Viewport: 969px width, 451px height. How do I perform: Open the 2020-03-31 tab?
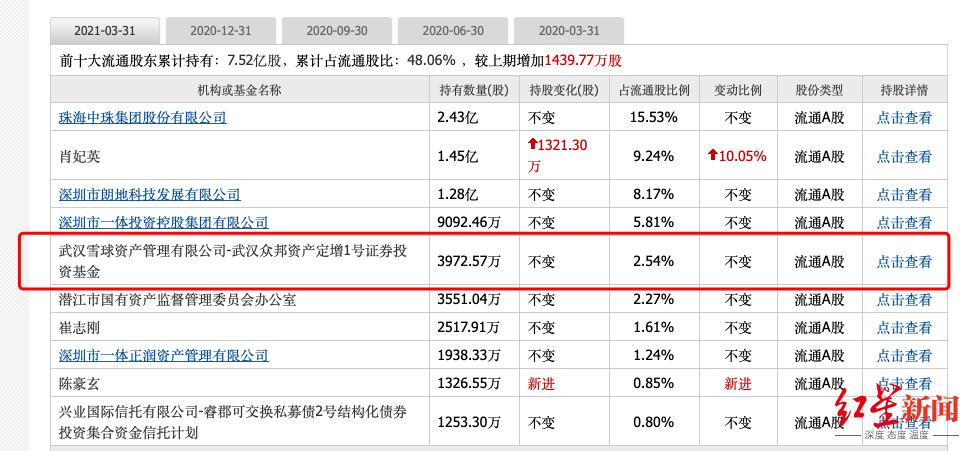pos(566,30)
